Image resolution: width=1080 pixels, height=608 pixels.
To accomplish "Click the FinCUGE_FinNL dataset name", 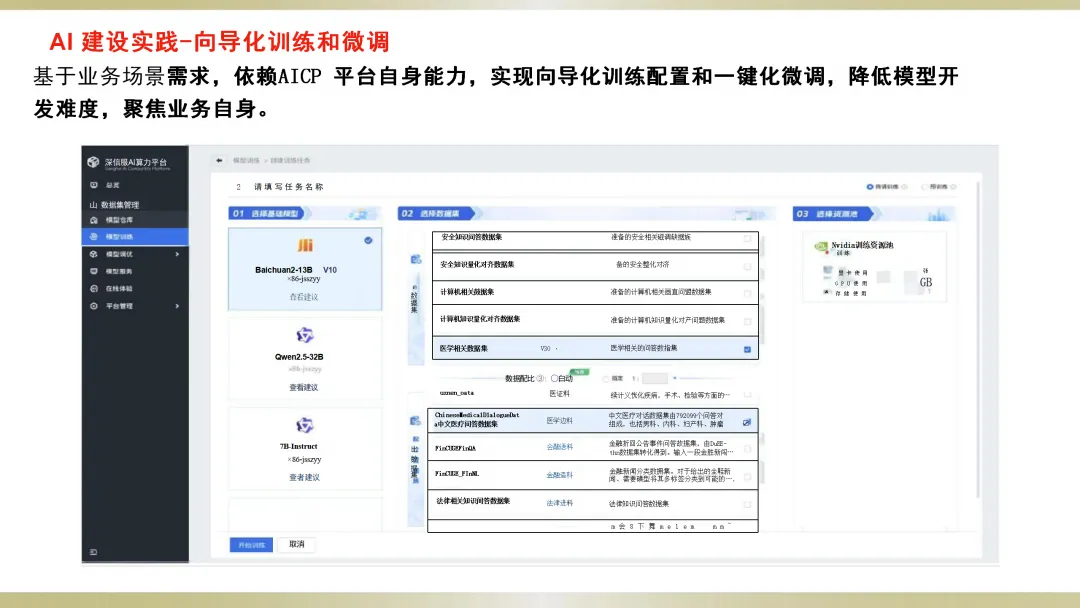I will click(457, 474).
